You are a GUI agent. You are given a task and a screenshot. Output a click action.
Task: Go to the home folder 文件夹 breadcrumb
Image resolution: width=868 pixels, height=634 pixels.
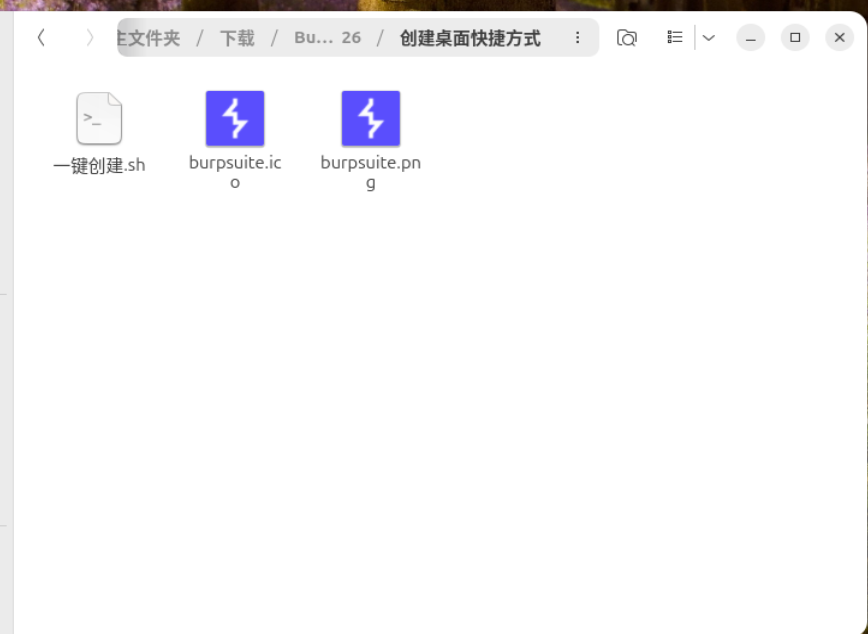(x=149, y=38)
